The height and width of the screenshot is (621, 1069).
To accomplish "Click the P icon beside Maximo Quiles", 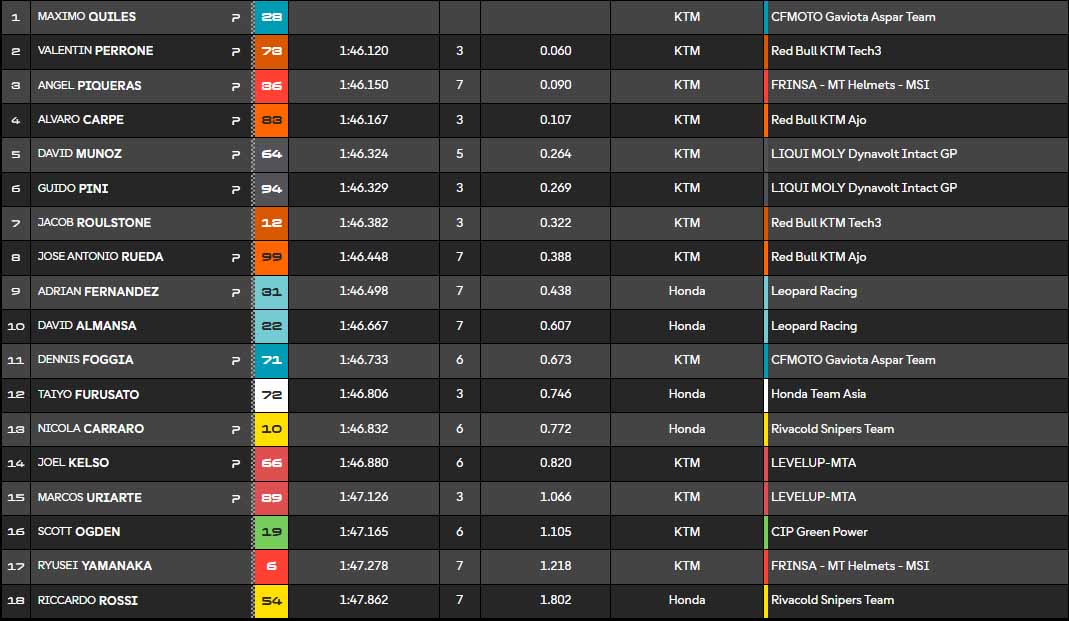I will (x=236, y=17).
